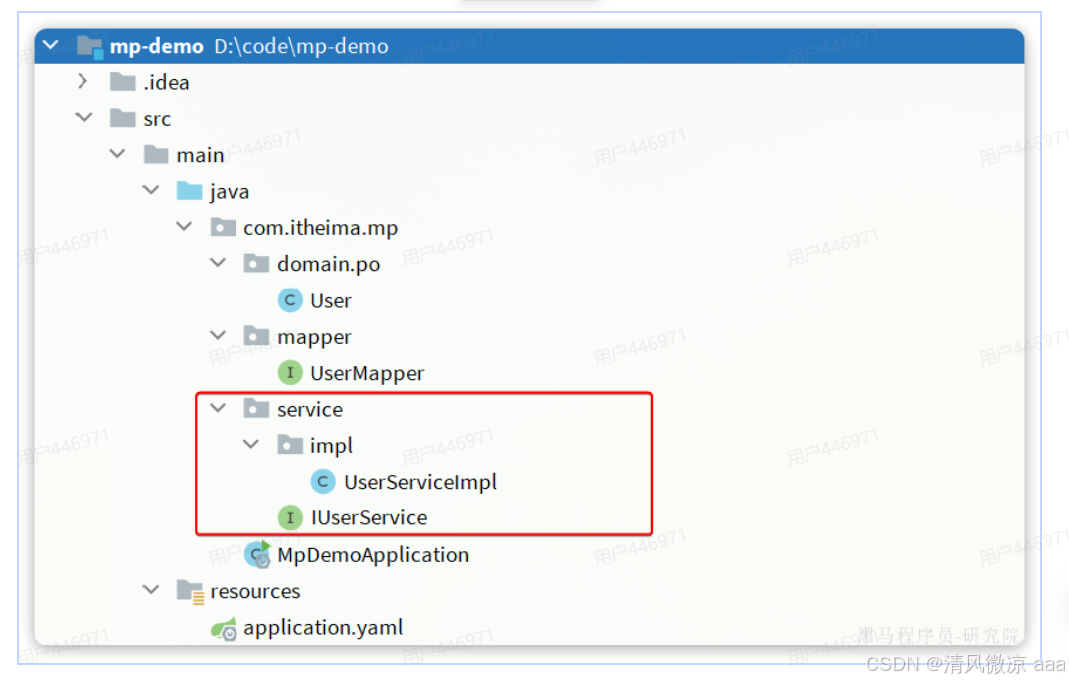Collapse the java source folder
This screenshot has height=681, width=1069.
pos(151,190)
